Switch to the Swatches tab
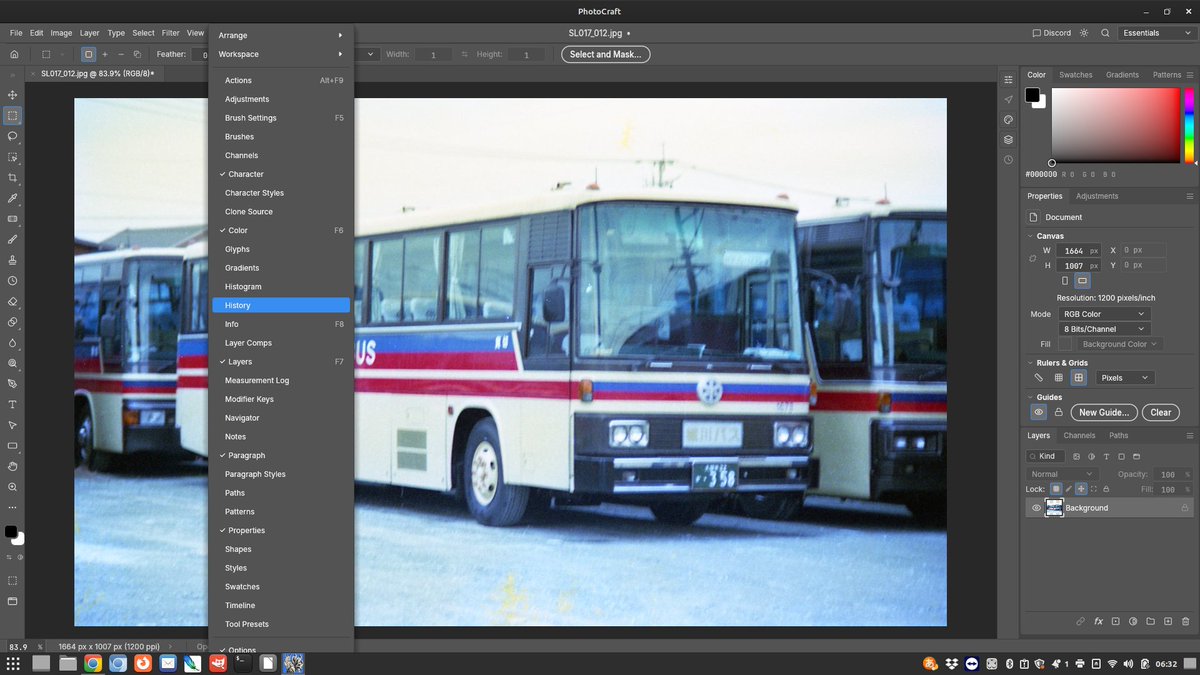The height and width of the screenshot is (675, 1200). [x=1076, y=75]
